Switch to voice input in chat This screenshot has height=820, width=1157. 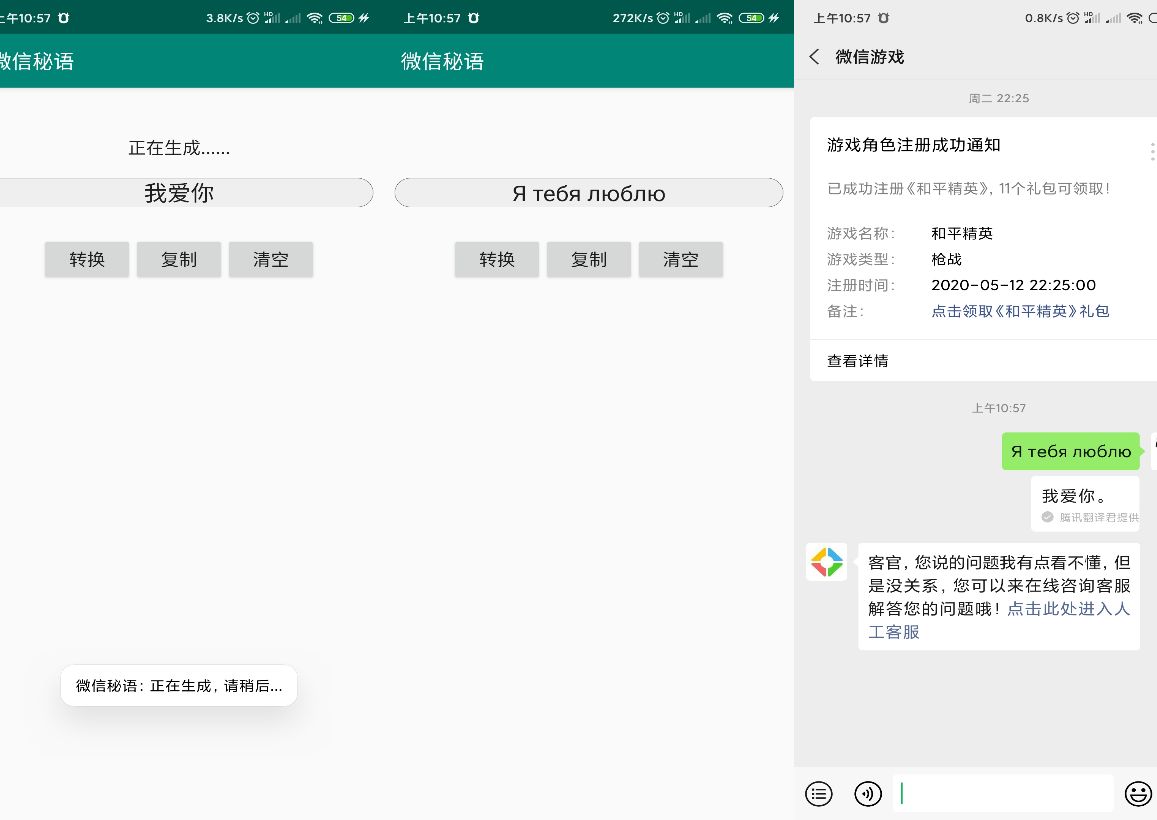pos(868,794)
